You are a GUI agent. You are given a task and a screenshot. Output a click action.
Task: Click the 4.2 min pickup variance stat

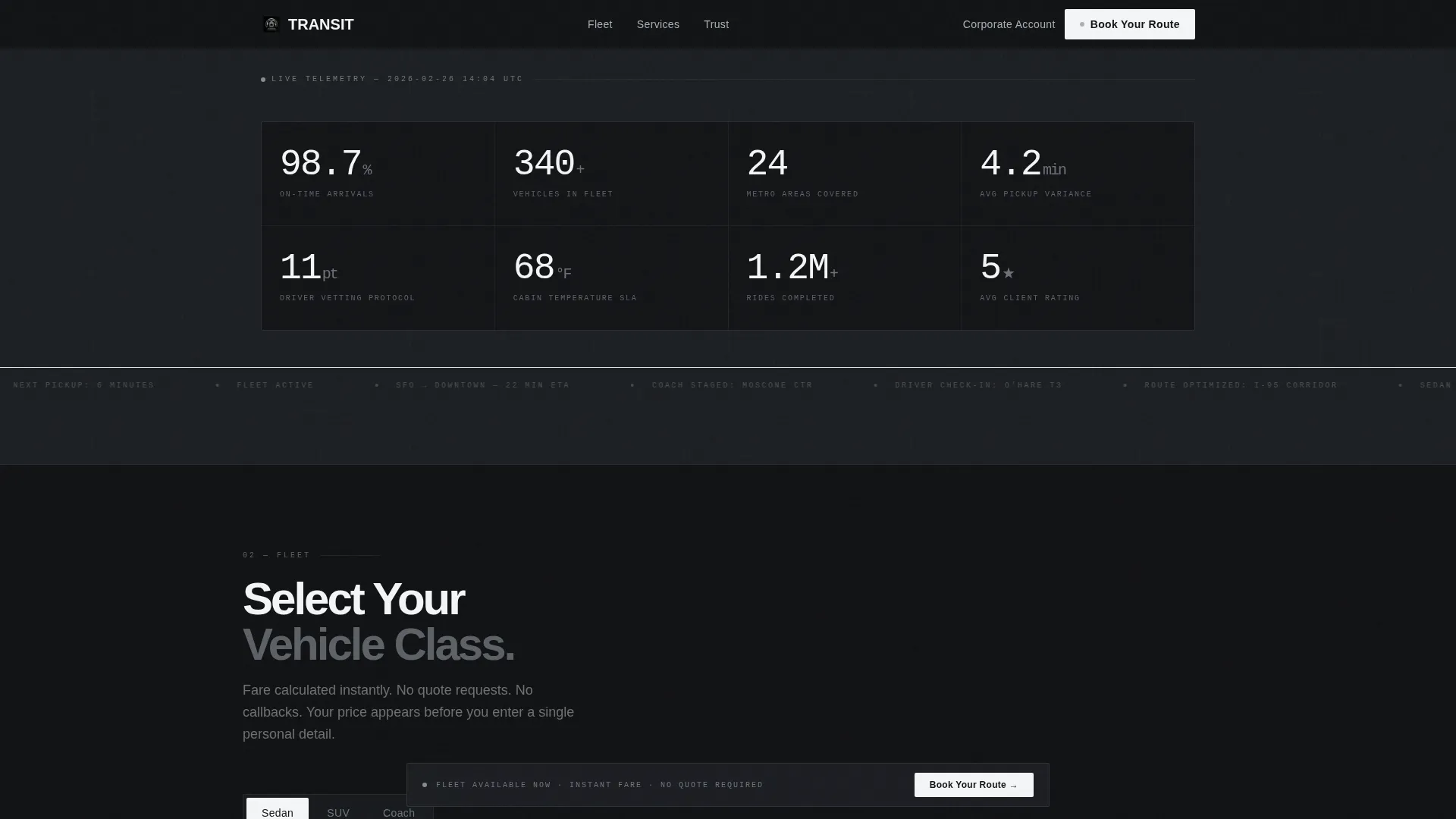click(x=1078, y=174)
